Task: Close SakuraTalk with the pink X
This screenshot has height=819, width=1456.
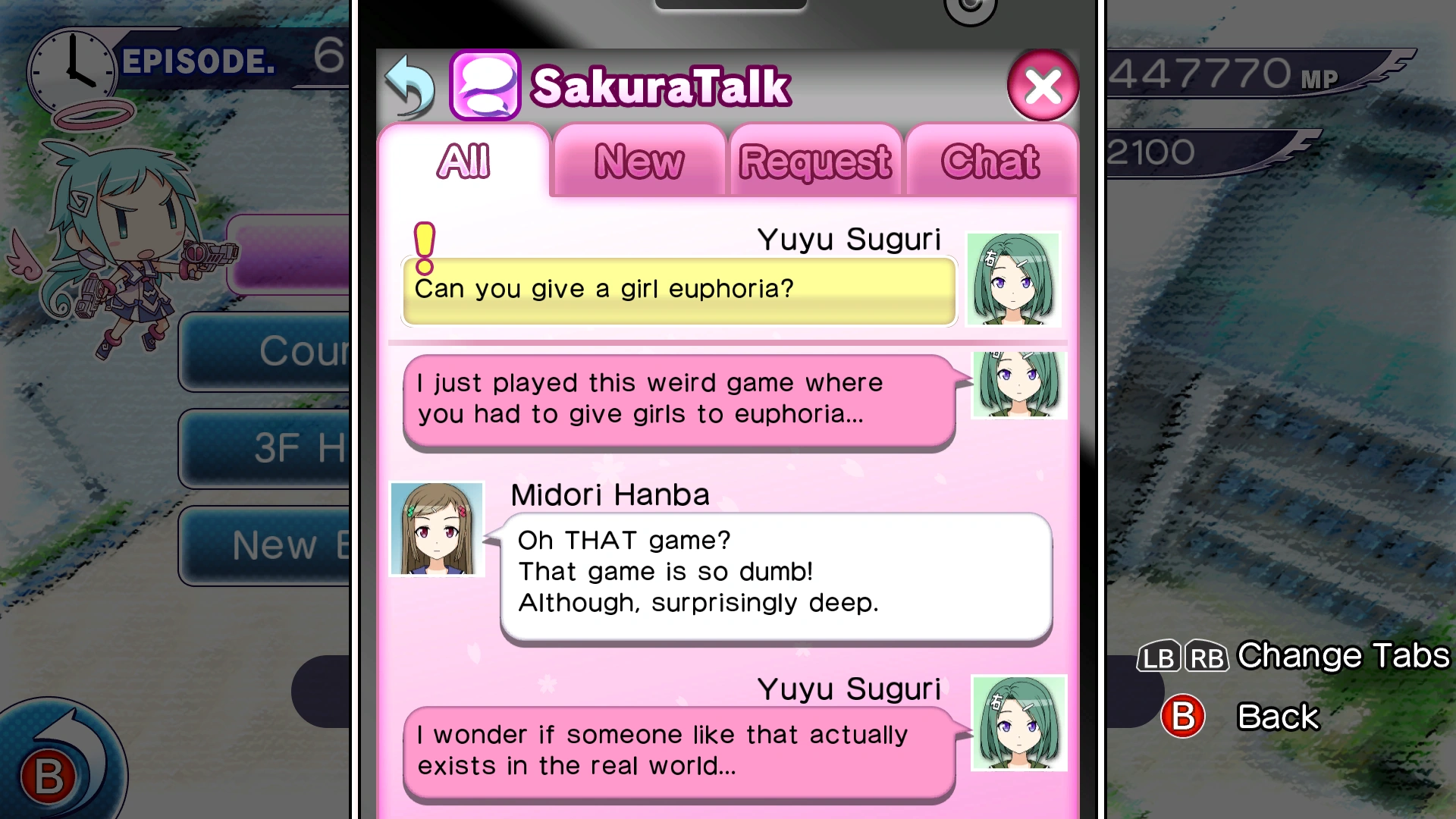Action: click(x=1043, y=86)
